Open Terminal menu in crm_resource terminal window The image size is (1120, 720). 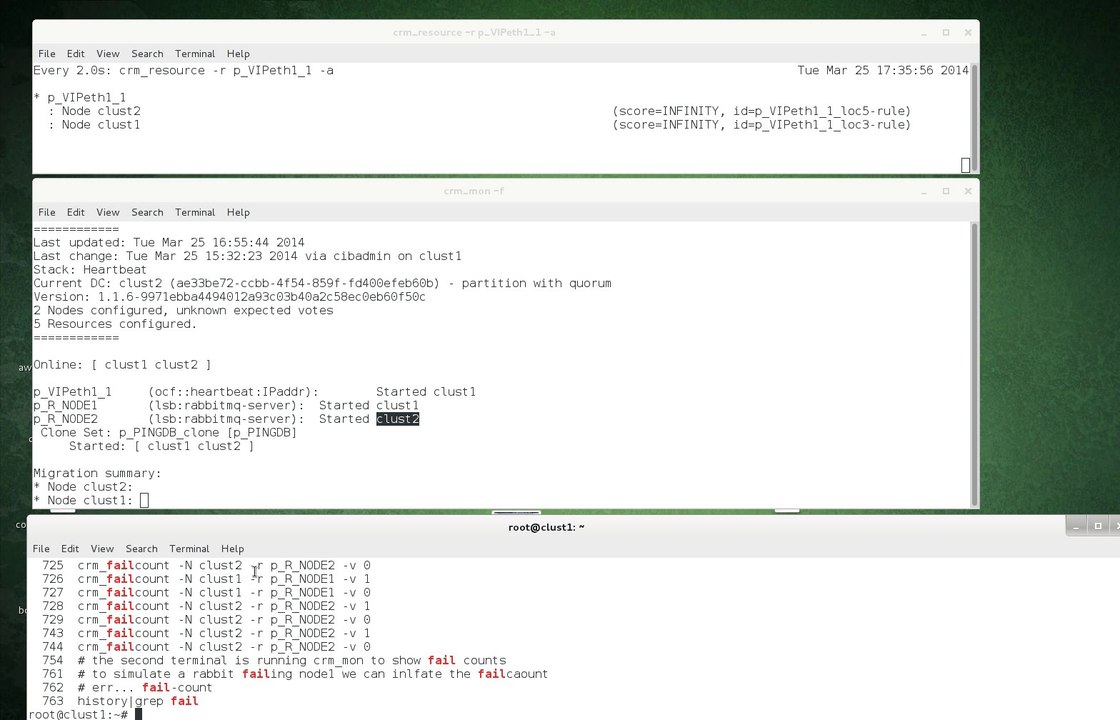(195, 54)
